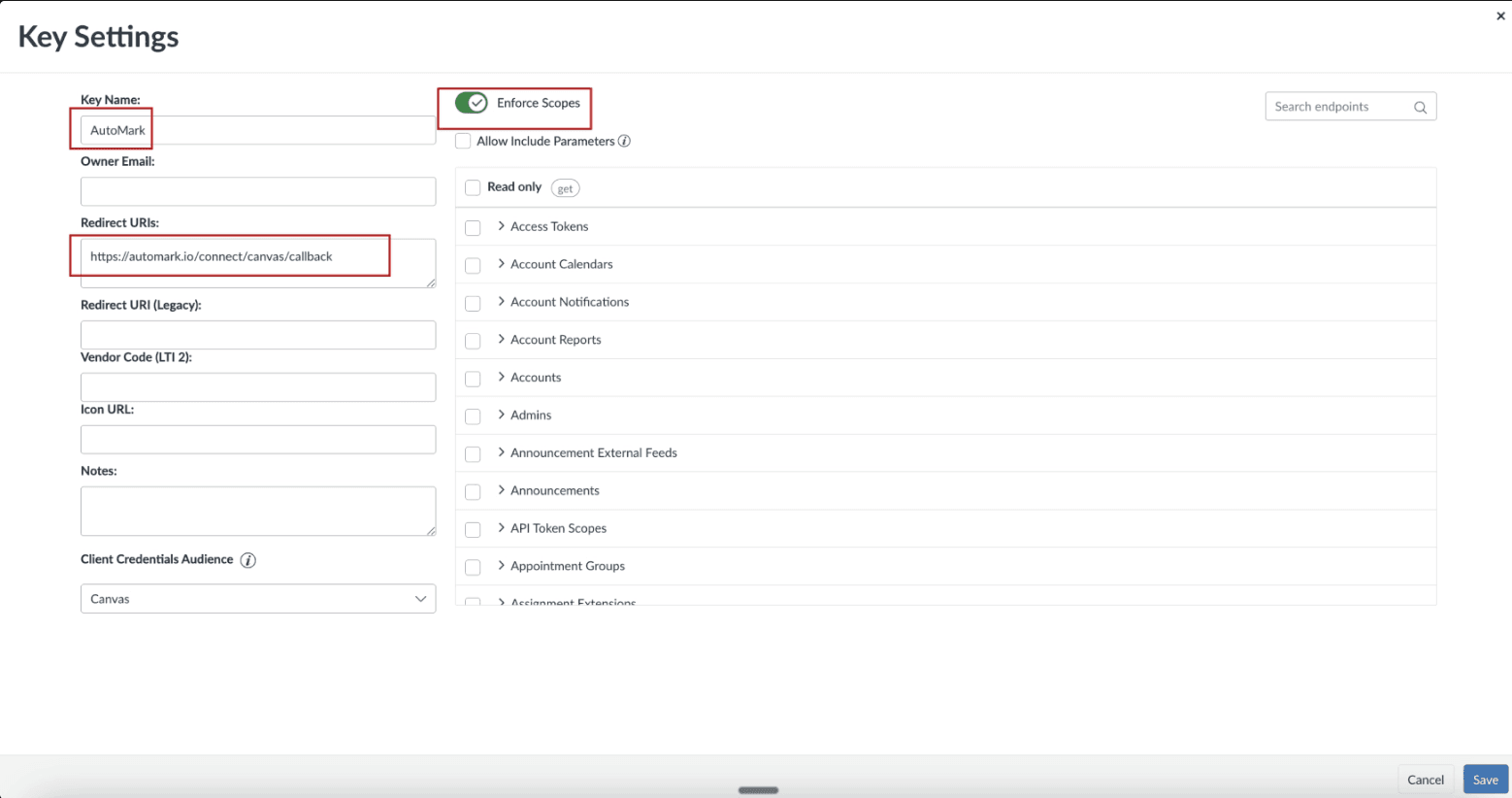Check the Admins scope checkbox
Screen dimensions: 1512x798
473,416
